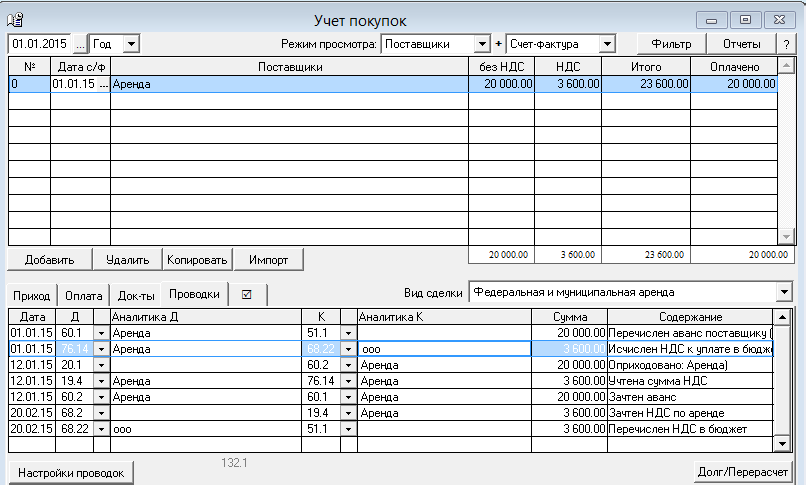Open the Оплата tab
The width and height of the screenshot is (806, 485).
[83, 295]
